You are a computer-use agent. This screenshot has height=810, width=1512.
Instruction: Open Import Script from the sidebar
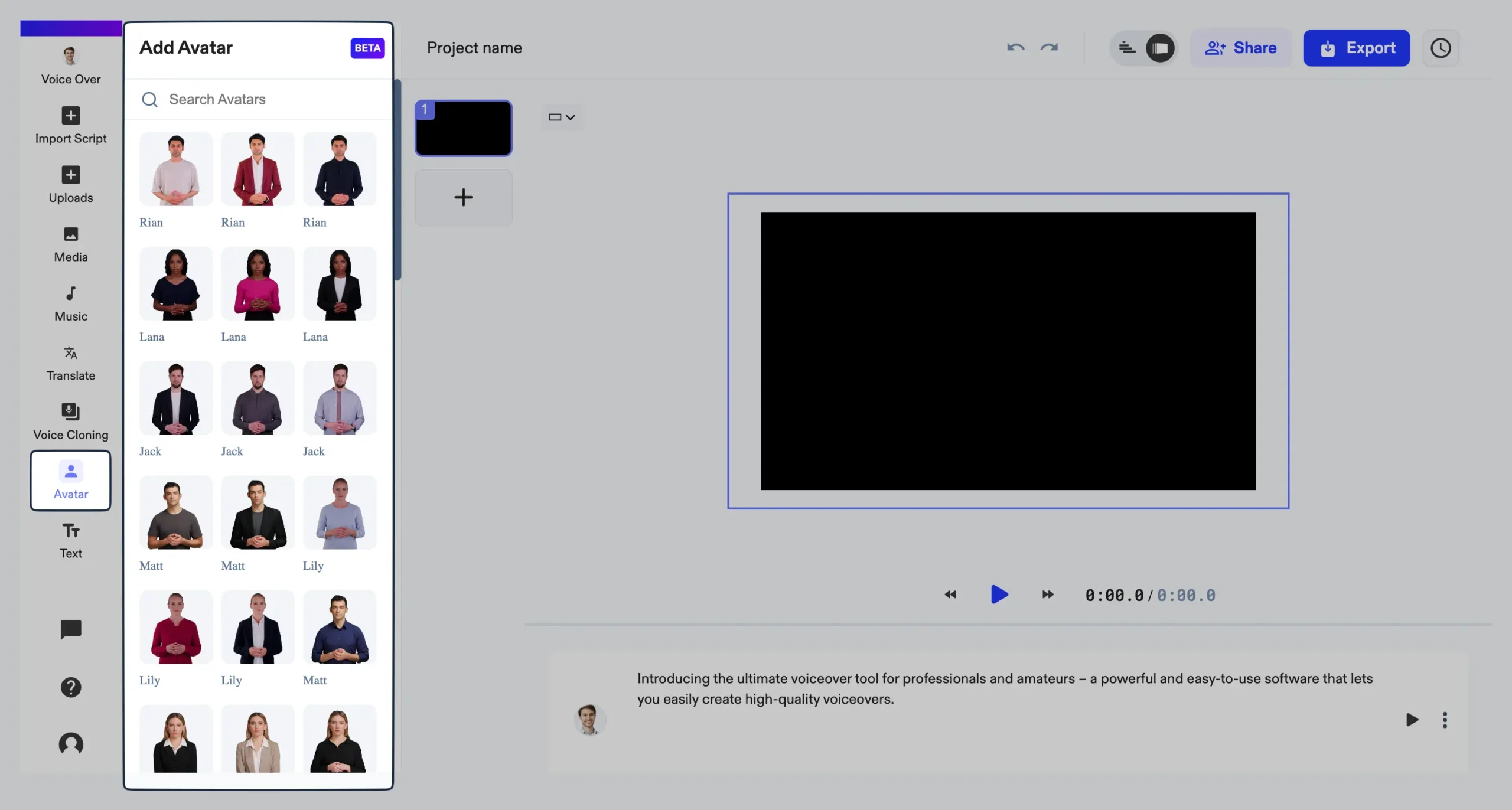click(70, 125)
